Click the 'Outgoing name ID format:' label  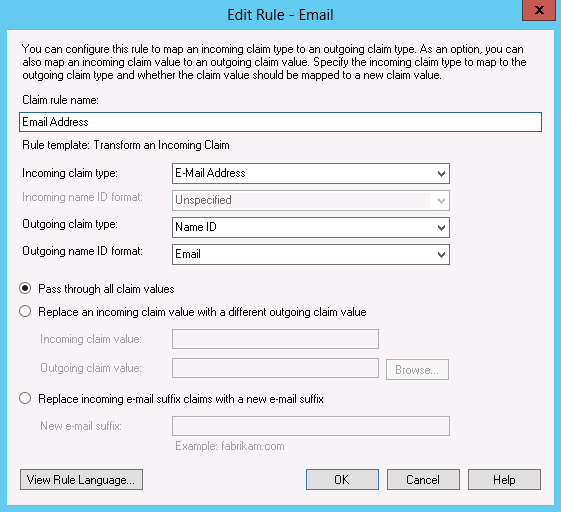(82, 251)
